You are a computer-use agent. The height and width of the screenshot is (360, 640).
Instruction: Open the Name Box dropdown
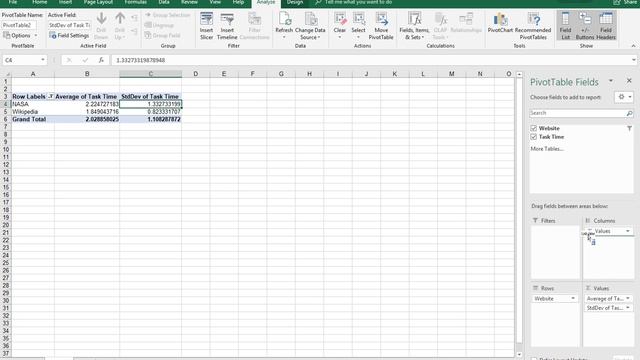[x=42, y=60]
